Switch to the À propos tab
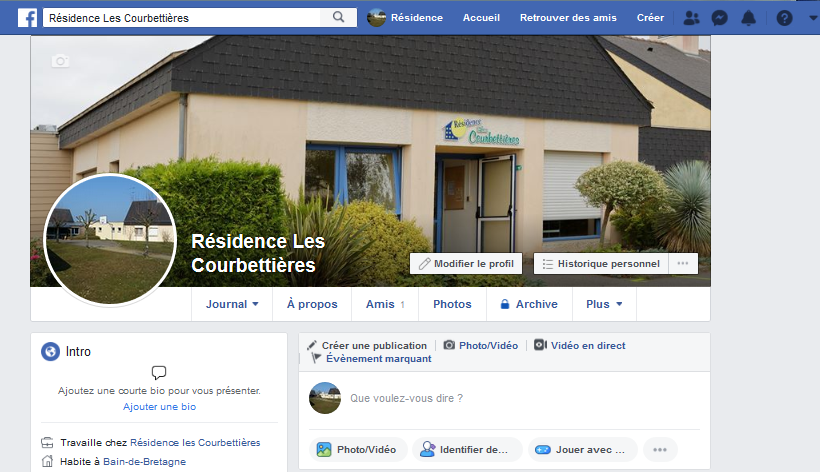820x472 pixels. [312, 304]
